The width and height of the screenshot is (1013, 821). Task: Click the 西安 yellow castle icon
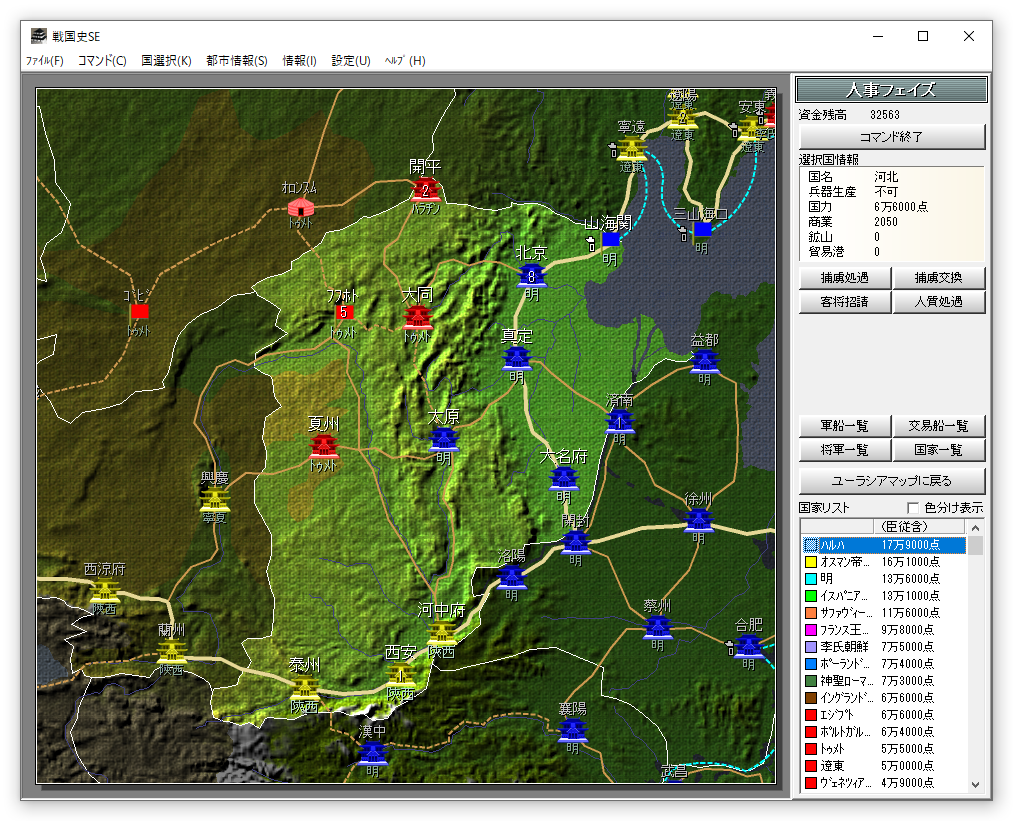point(402,674)
